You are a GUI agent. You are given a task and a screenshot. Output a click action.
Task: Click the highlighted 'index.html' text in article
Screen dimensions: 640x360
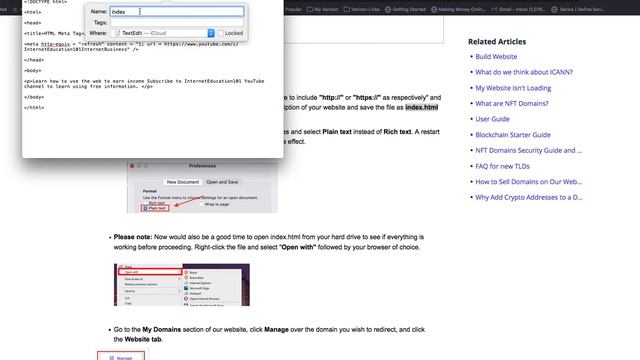[x=422, y=107]
